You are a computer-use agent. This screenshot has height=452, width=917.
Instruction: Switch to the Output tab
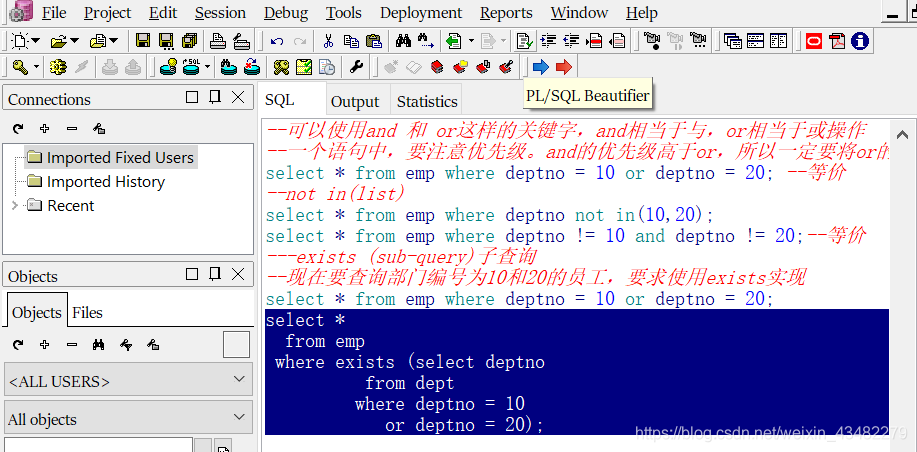click(x=355, y=102)
